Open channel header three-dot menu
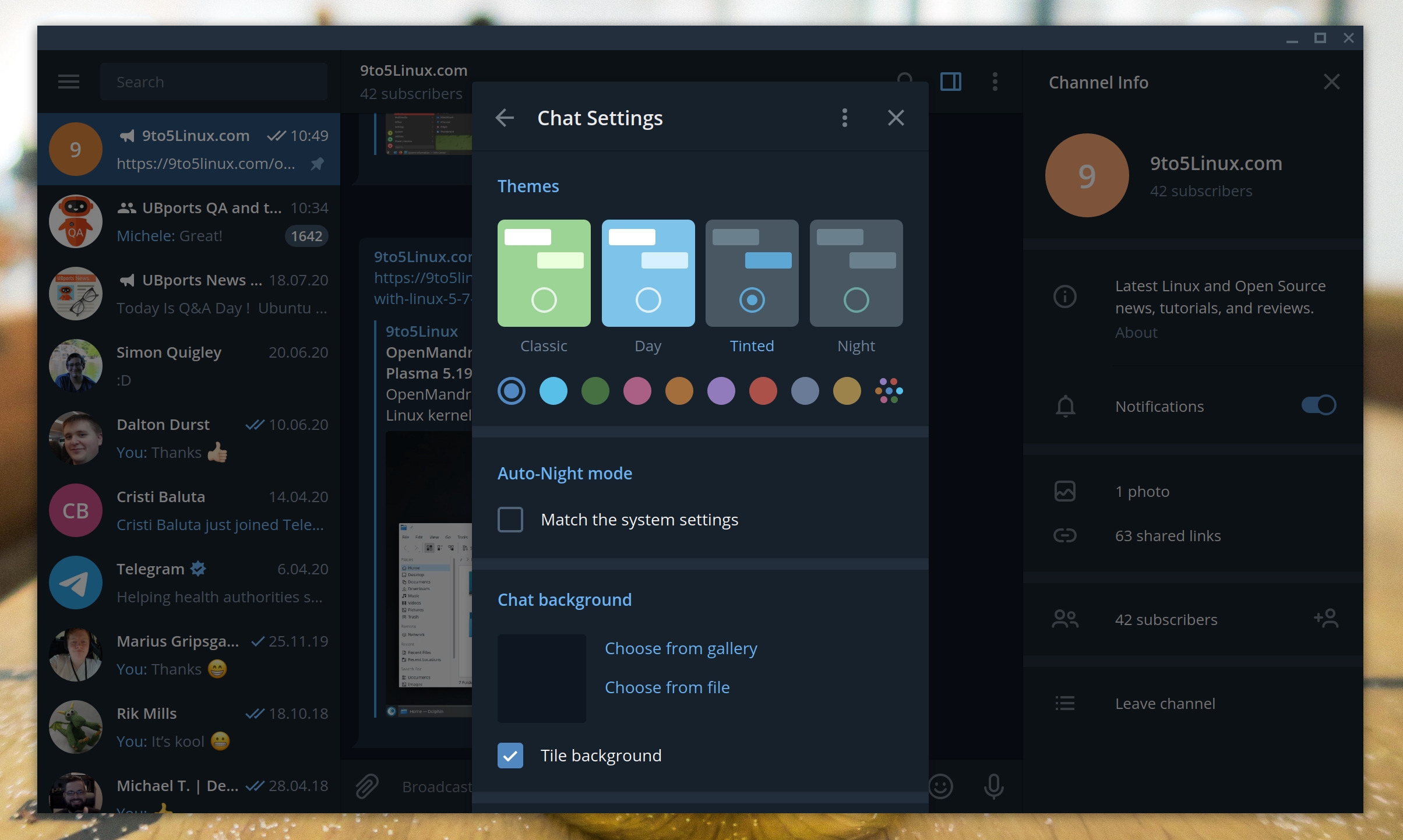1403x840 pixels. [995, 82]
